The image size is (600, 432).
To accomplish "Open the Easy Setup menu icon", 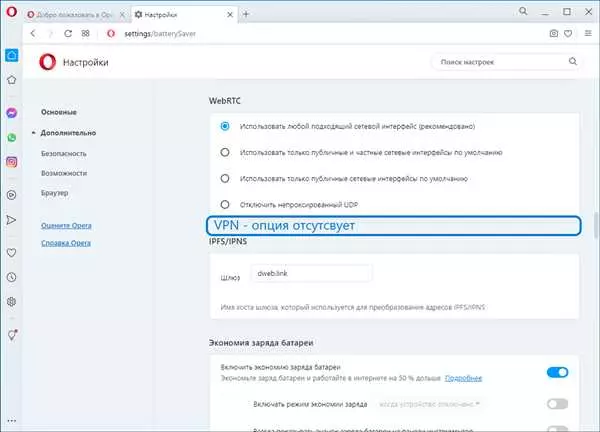I will pyautogui.click(x=588, y=33).
